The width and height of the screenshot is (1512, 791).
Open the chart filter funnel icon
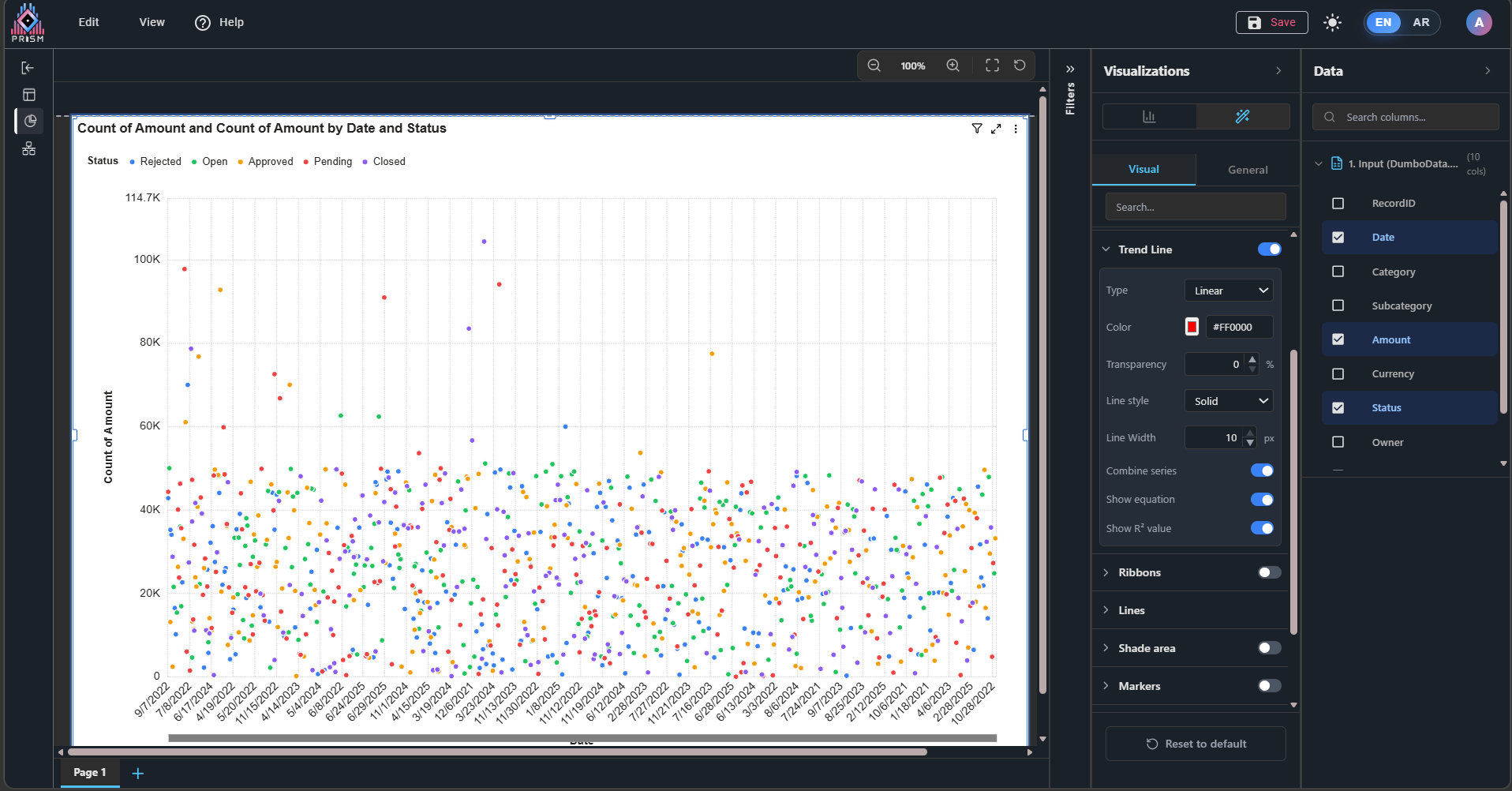coord(976,129)
